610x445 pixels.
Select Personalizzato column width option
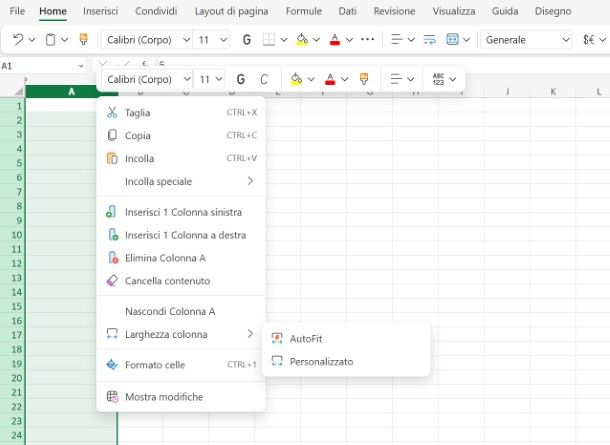pyautogui.click(x=346, y=362)
